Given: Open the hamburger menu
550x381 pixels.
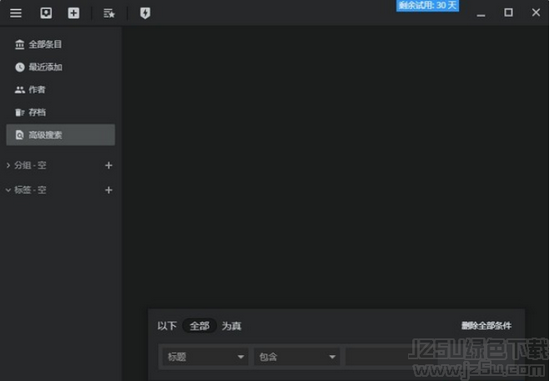Looking at the screenshot, I should pos(16,13).
